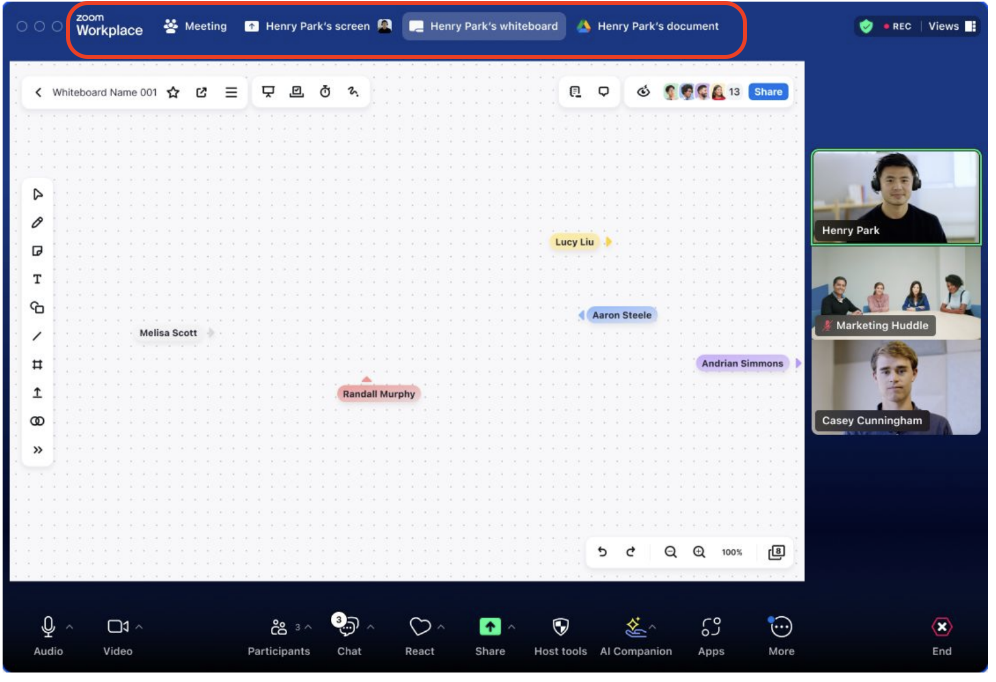Undo the last whiteboard action

pos(603,552)
